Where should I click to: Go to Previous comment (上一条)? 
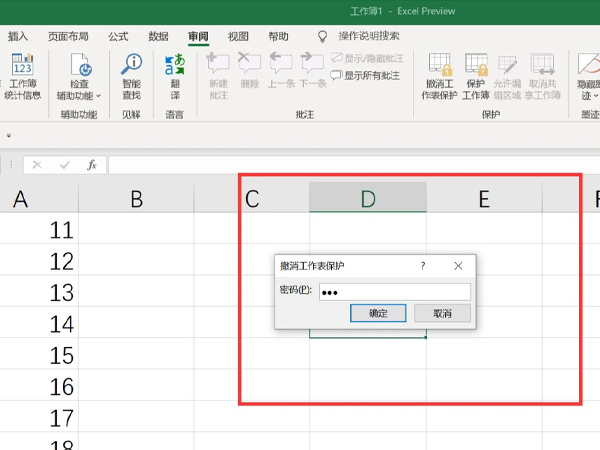tap(281, 70)
